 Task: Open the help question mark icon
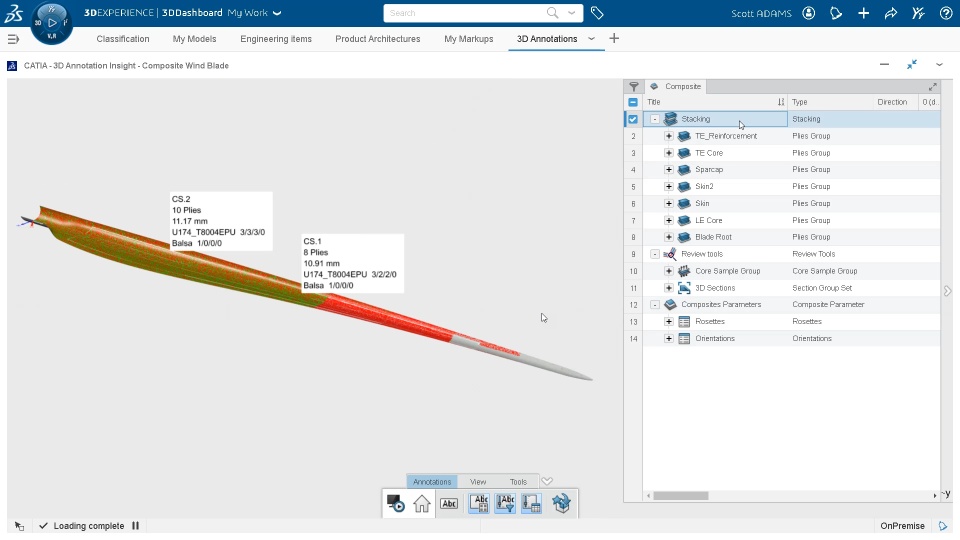pyautogui.click(x=946, y=13)
